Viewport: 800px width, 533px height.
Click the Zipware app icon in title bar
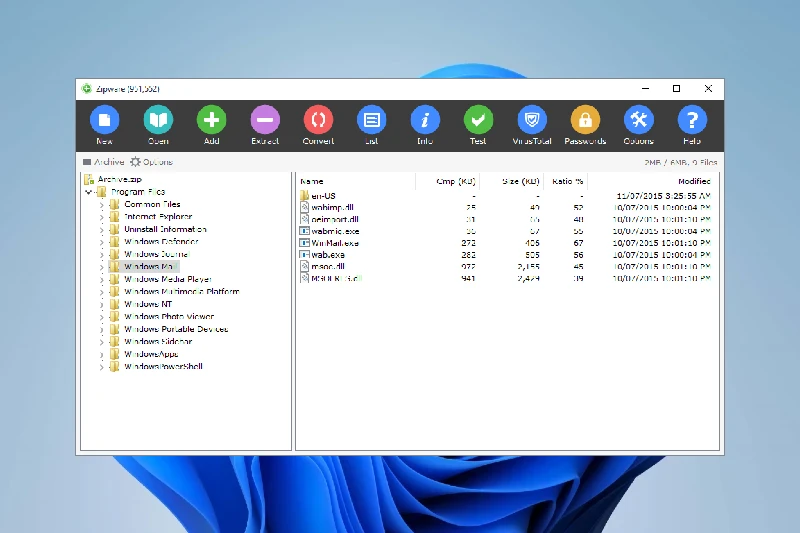(x=87, y=89)
